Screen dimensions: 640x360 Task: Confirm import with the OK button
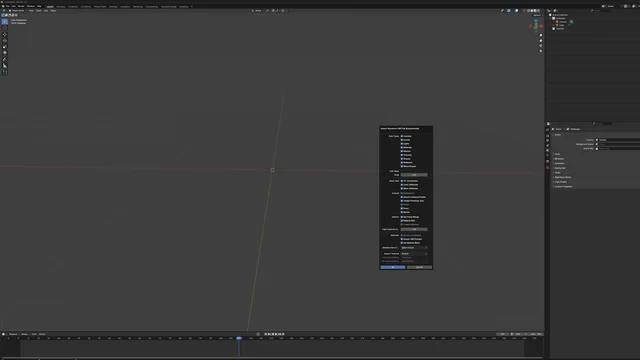[393, 267]
